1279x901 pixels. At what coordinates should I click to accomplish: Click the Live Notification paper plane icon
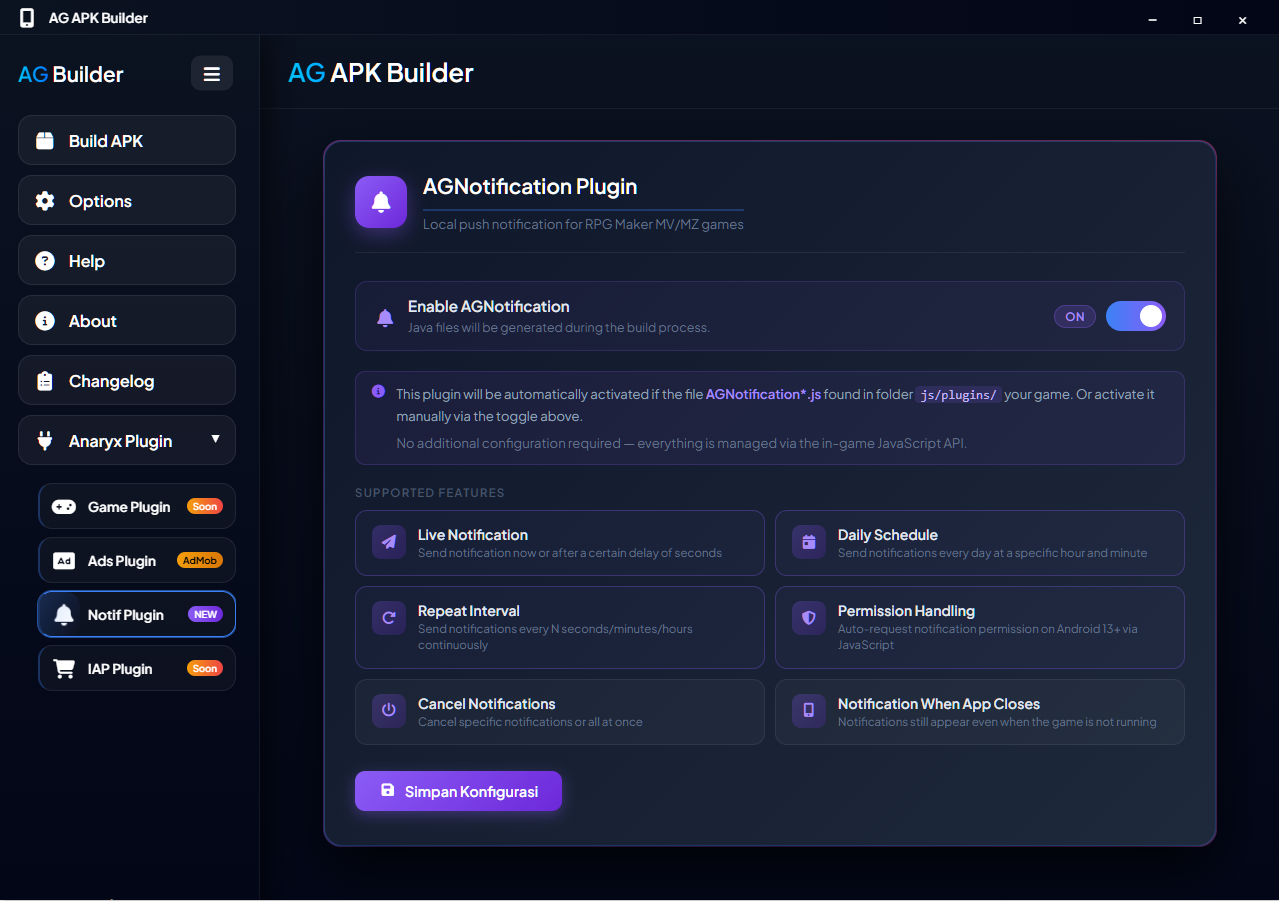389,542
